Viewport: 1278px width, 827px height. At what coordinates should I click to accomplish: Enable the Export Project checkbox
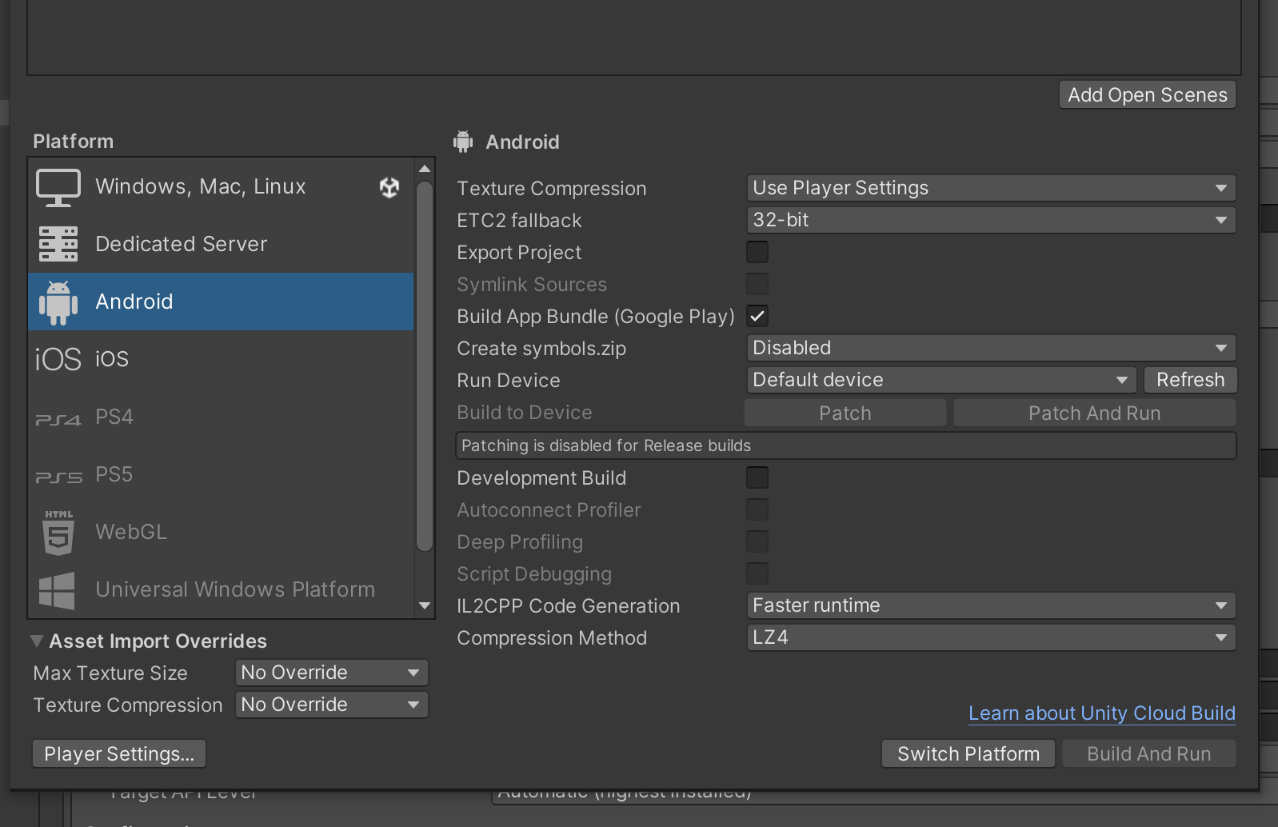pyautogui.click(x=758, y=252)
